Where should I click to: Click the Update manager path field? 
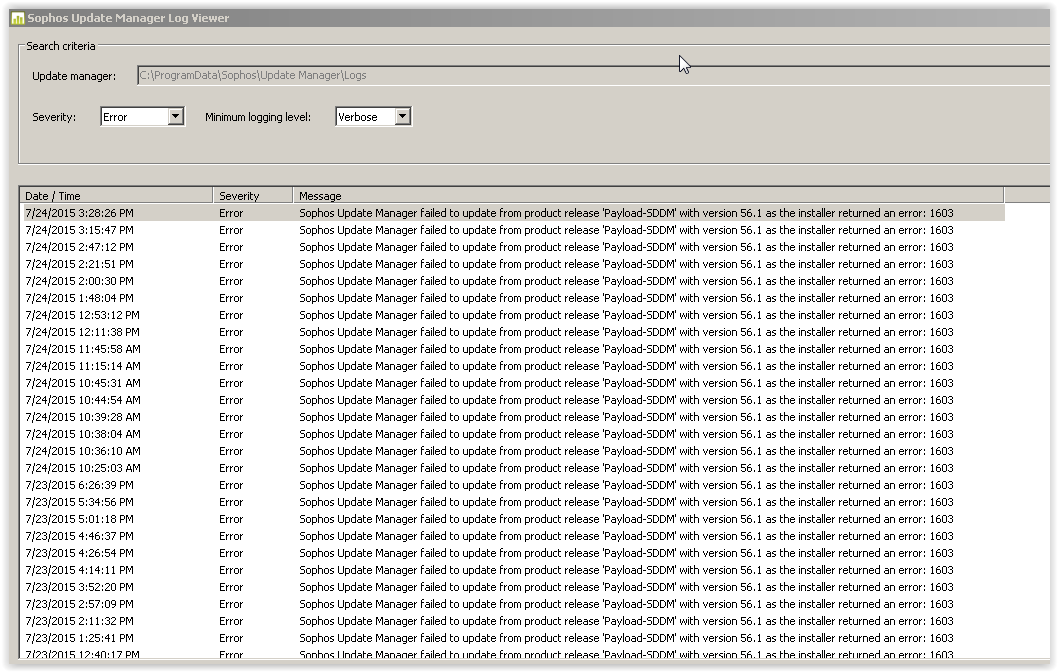[x=593, y=76]
